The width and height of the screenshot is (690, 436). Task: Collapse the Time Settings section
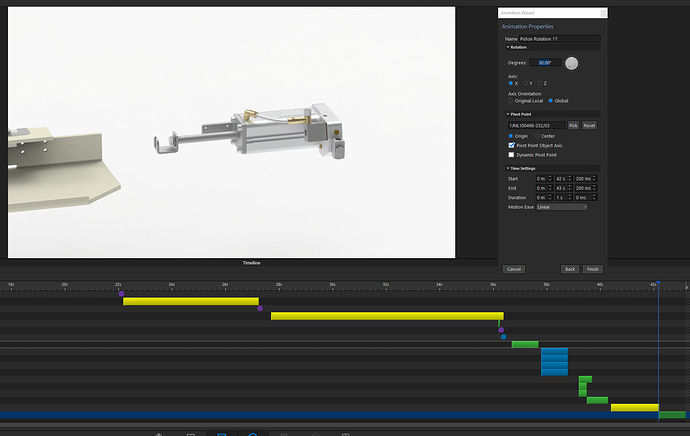(508, 168)
